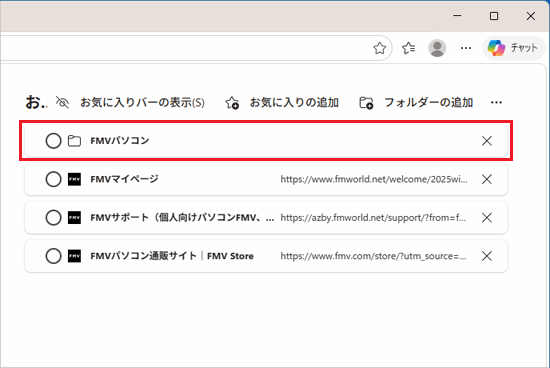Open the FMVパソコン folder icon
Viewport: 550px width, 368px height.
coord(74,141)
